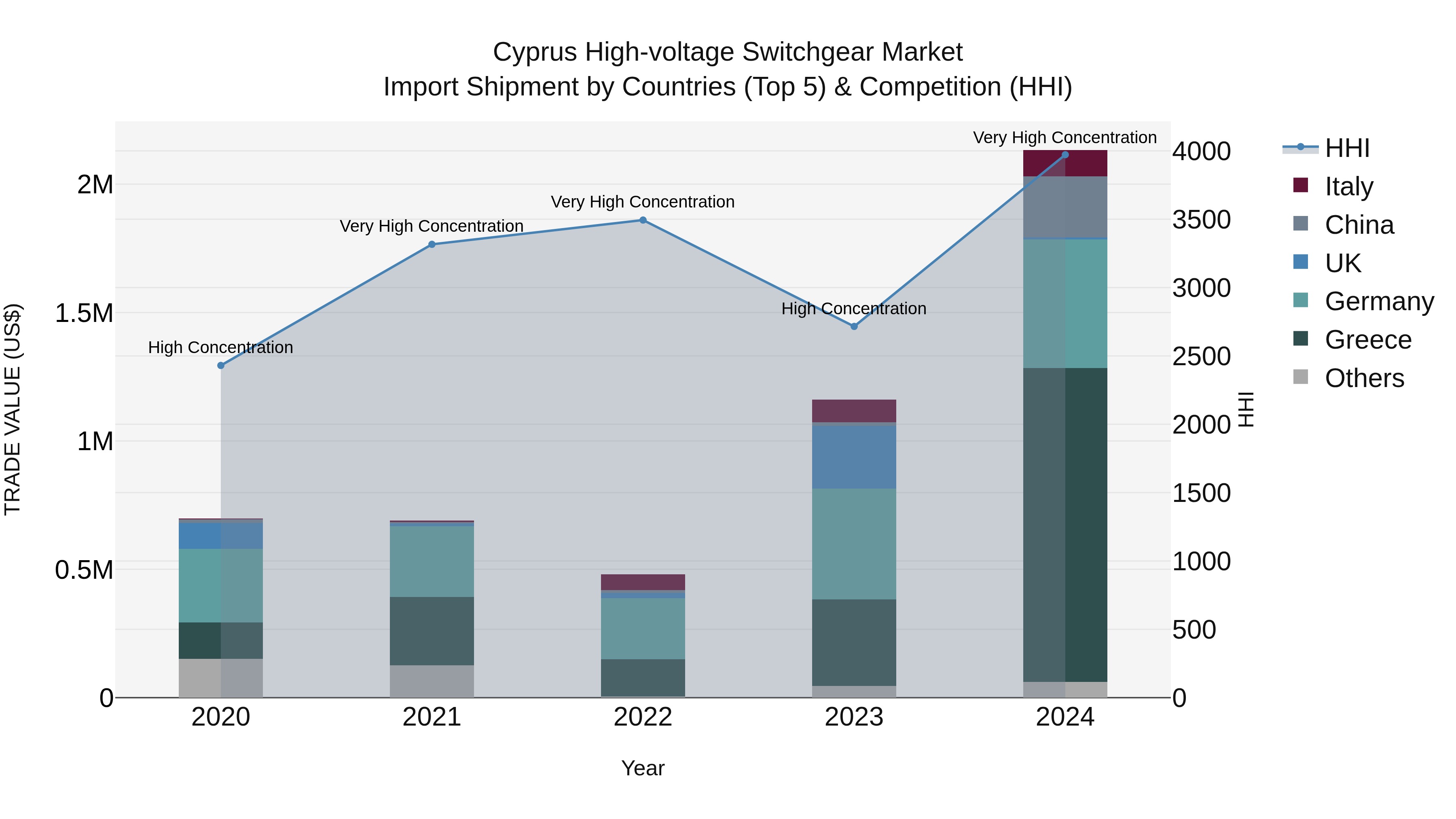1456x819 pixels.
Task: Click the right-side 'HHI' axis title
Action: click(x=1246, y=409)
